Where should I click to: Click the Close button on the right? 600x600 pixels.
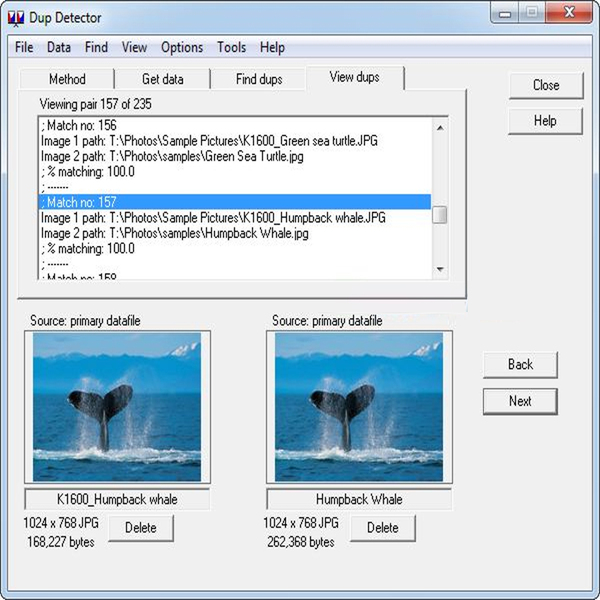546,85
